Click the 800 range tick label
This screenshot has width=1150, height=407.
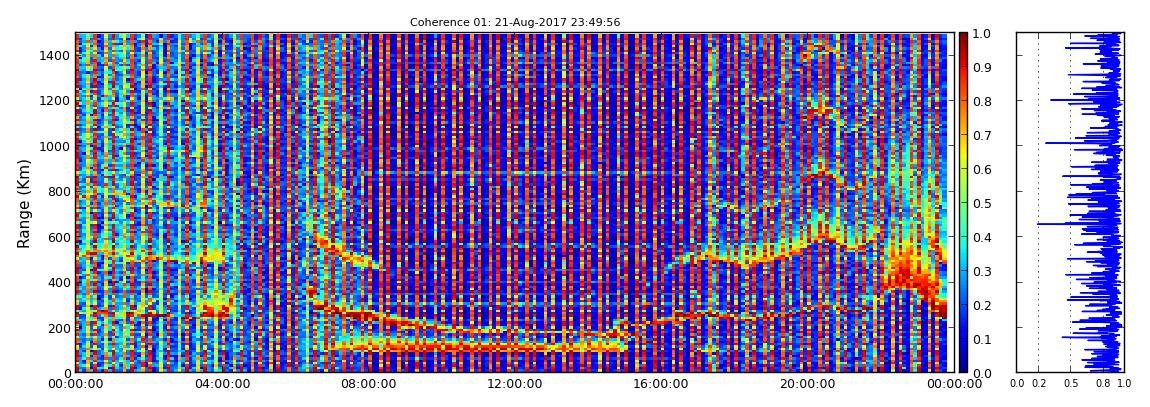point(59,192)
